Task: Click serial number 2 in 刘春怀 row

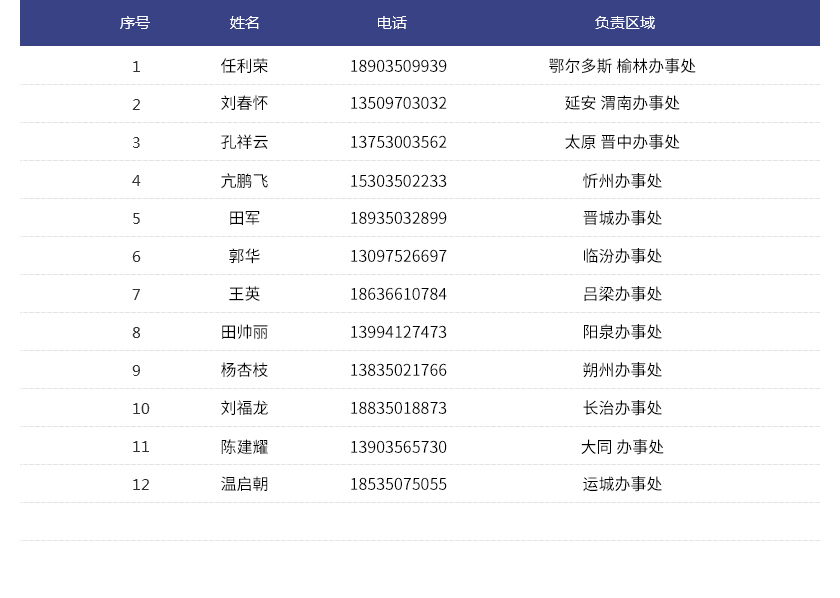Action: coord(137,104)
